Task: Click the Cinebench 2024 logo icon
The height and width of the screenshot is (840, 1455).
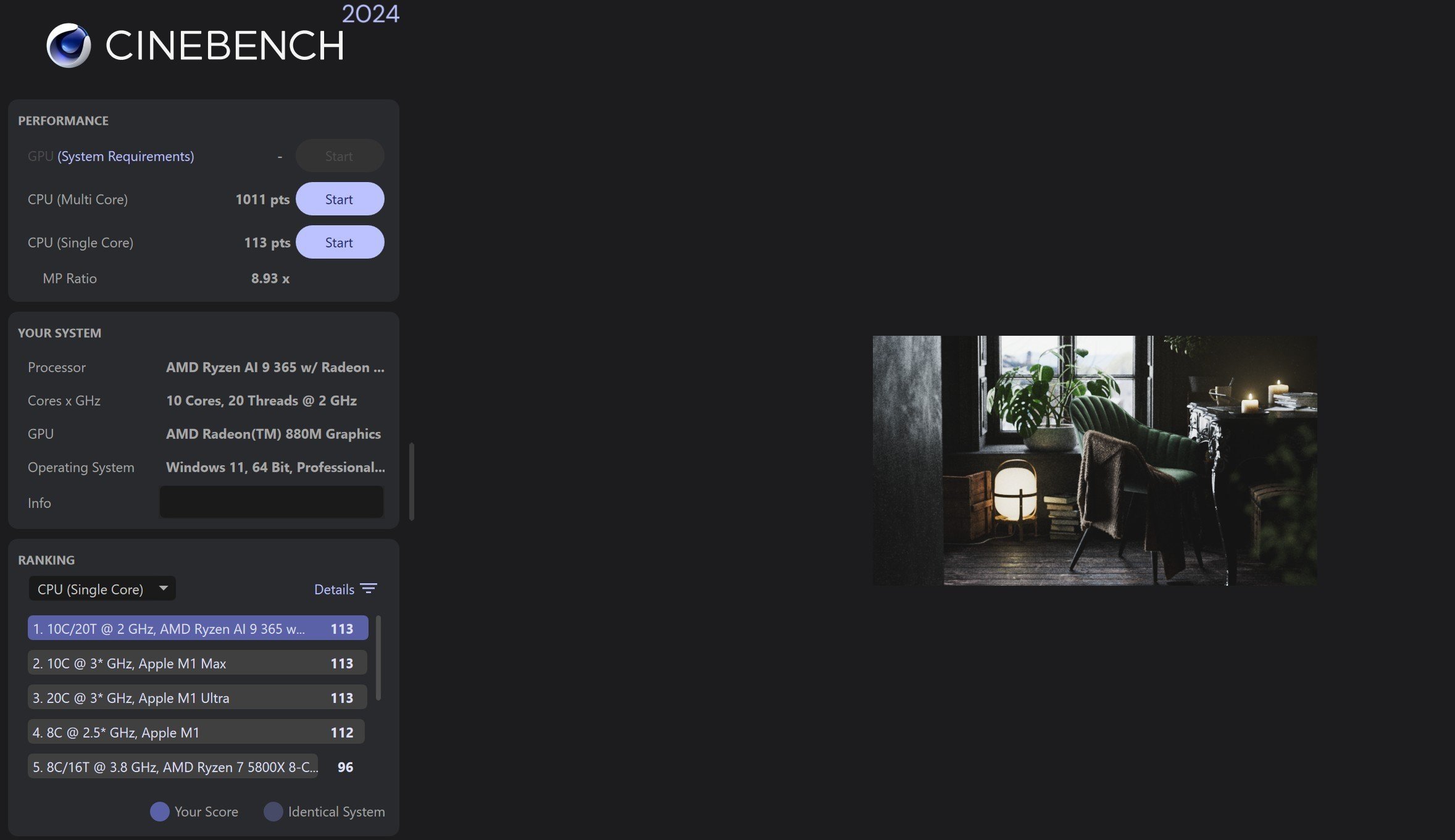Action: [67, 44]
